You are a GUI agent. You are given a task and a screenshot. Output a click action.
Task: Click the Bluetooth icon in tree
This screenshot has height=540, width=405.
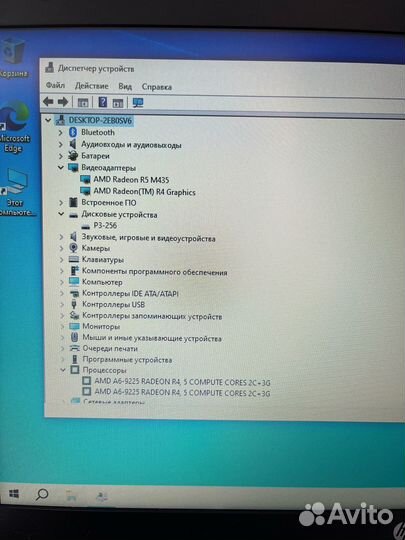pos(73,132)
